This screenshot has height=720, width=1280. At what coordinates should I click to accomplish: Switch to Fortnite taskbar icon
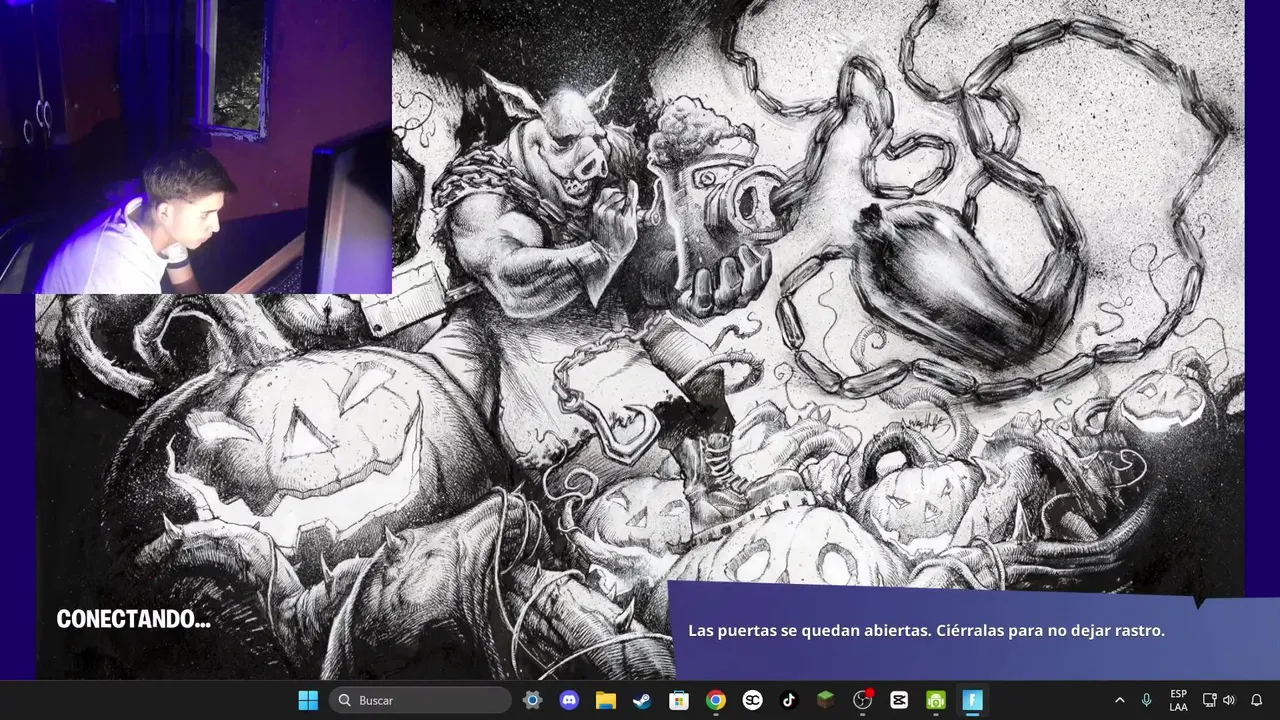(x=972, y=700)
